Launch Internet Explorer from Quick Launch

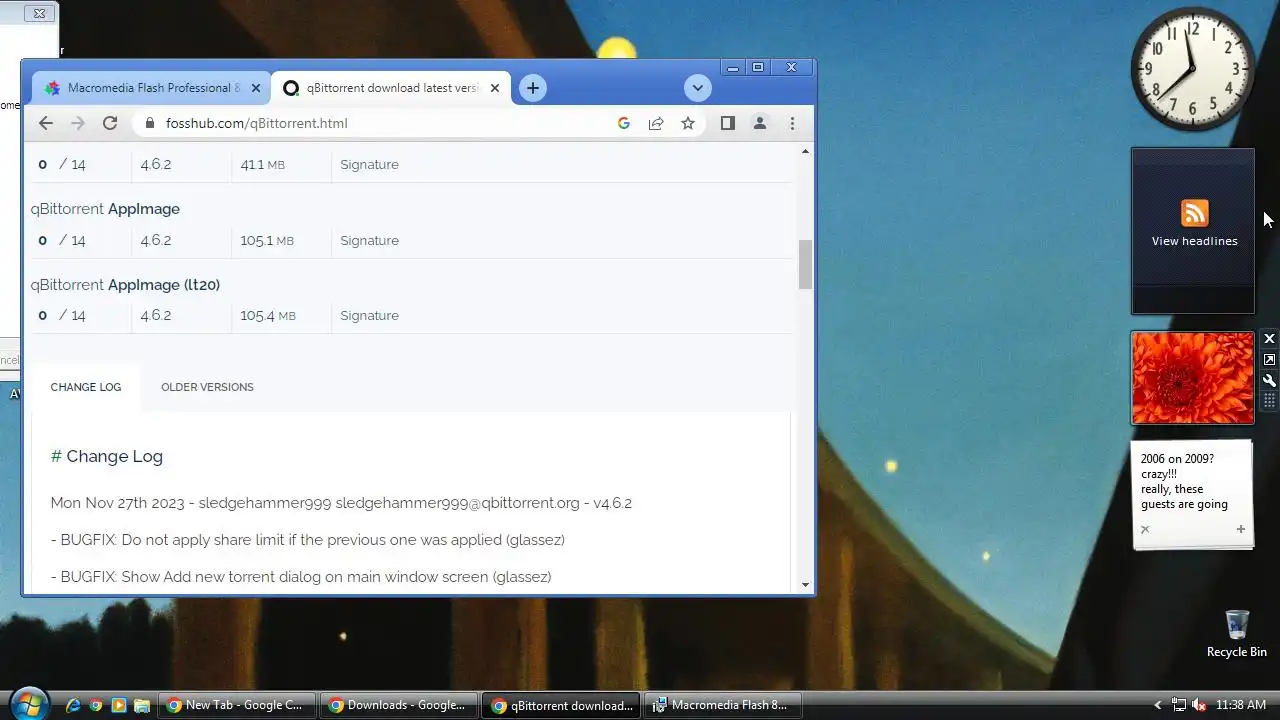[x=73, y=705]
